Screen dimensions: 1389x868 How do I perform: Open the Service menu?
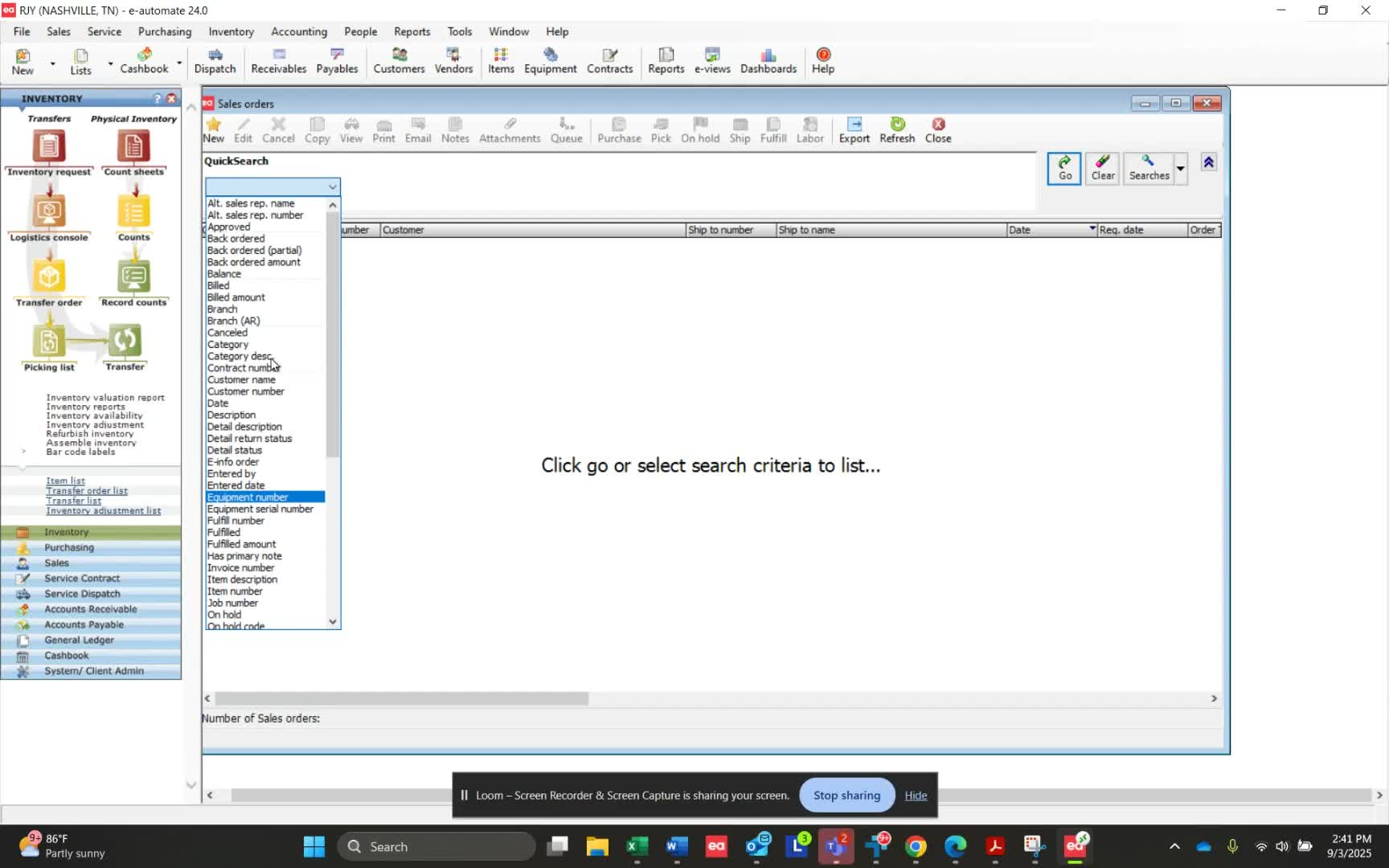104,31
